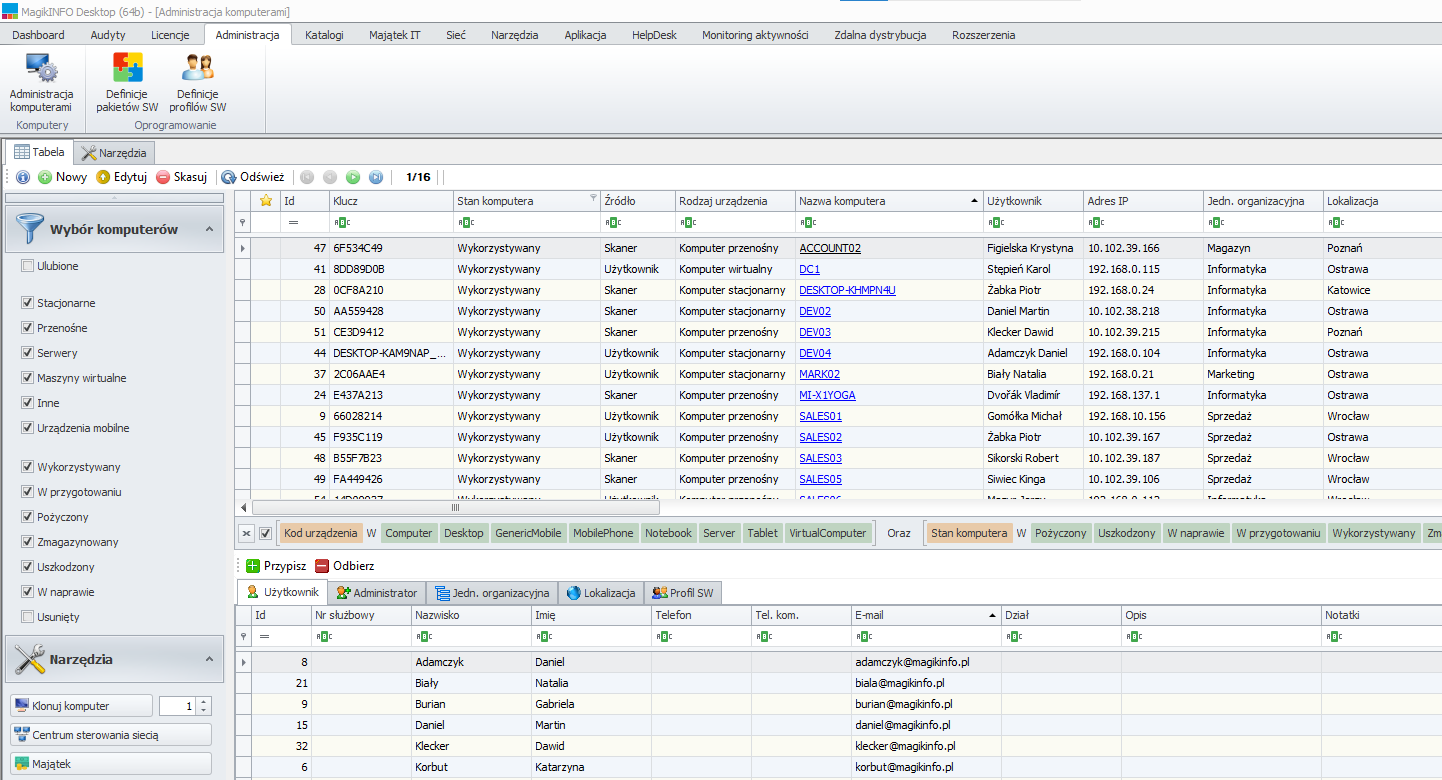This screenshot has height=780, width=1442.
Task: Click row indicator arrow for Adamczyk row
Action: tap(243, 662)
